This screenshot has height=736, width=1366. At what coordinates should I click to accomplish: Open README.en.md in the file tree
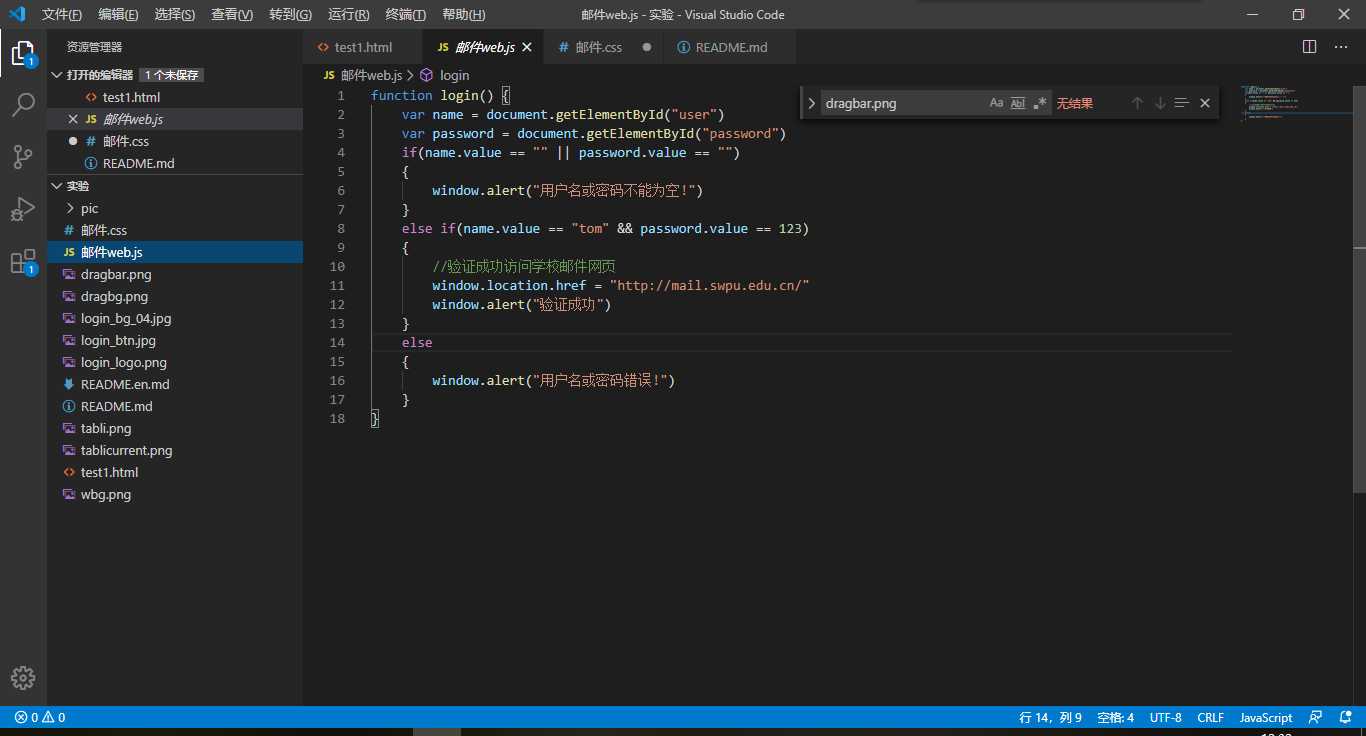tap(175, 384)
